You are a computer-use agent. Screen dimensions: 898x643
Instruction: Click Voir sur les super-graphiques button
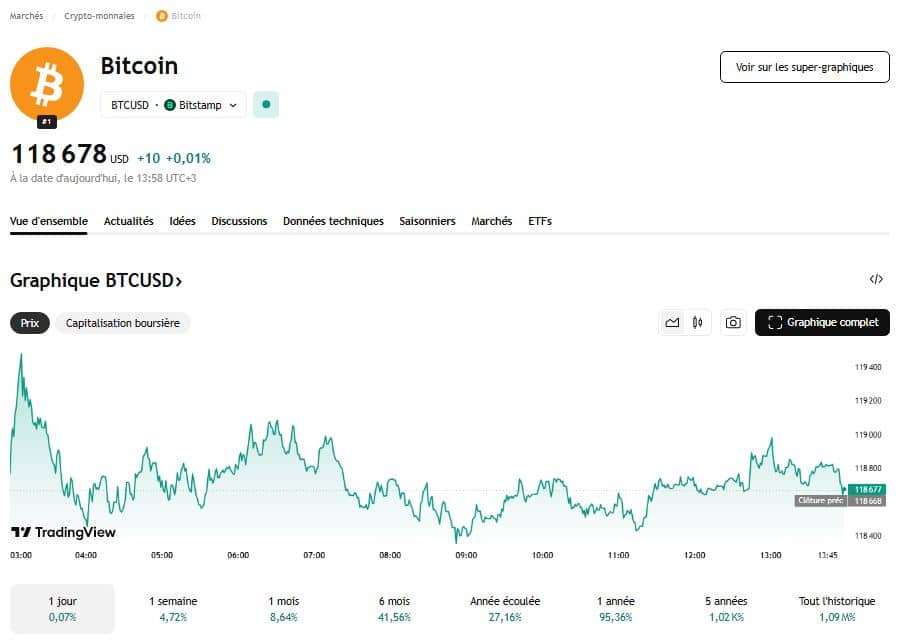[804, 67]
